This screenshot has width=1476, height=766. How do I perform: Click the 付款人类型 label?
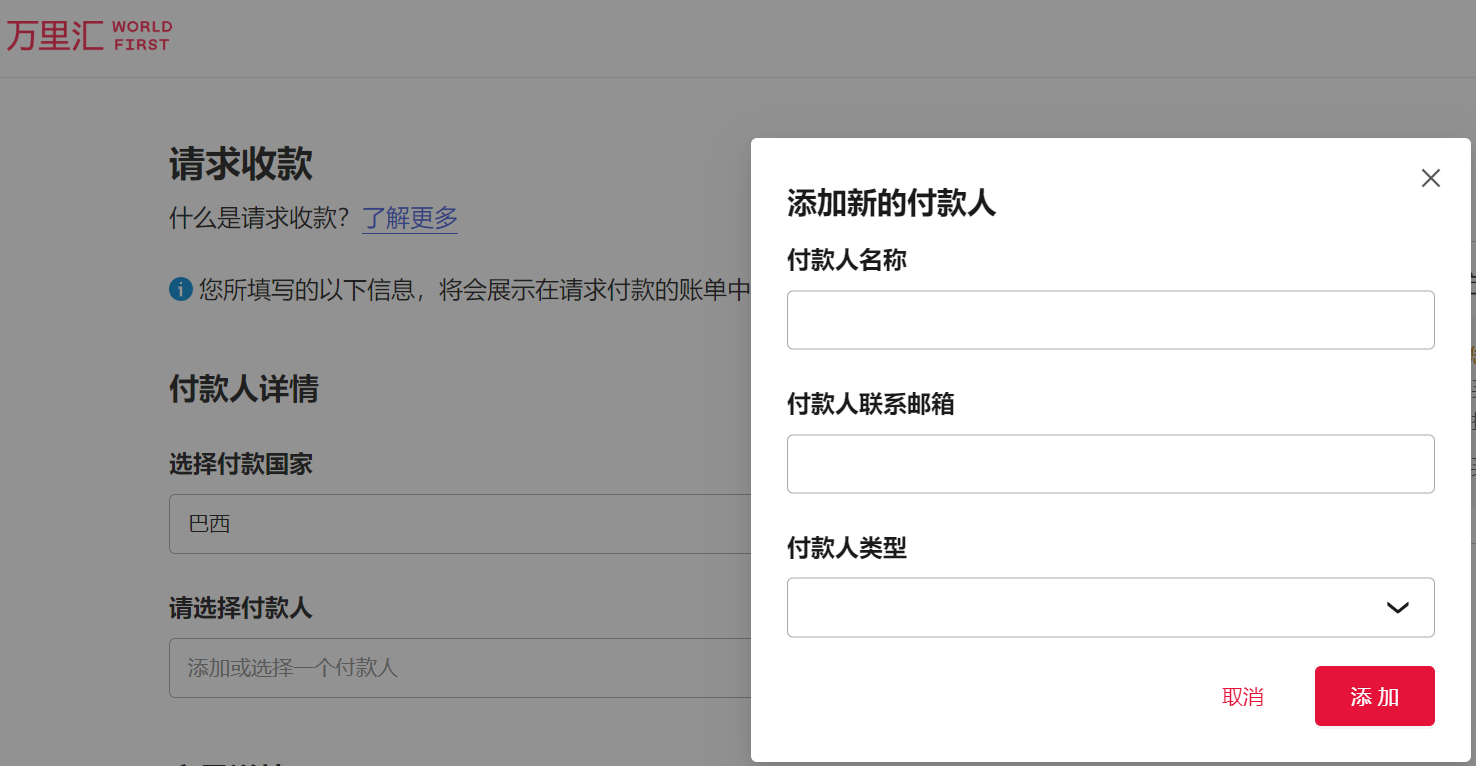click(847, 548)
